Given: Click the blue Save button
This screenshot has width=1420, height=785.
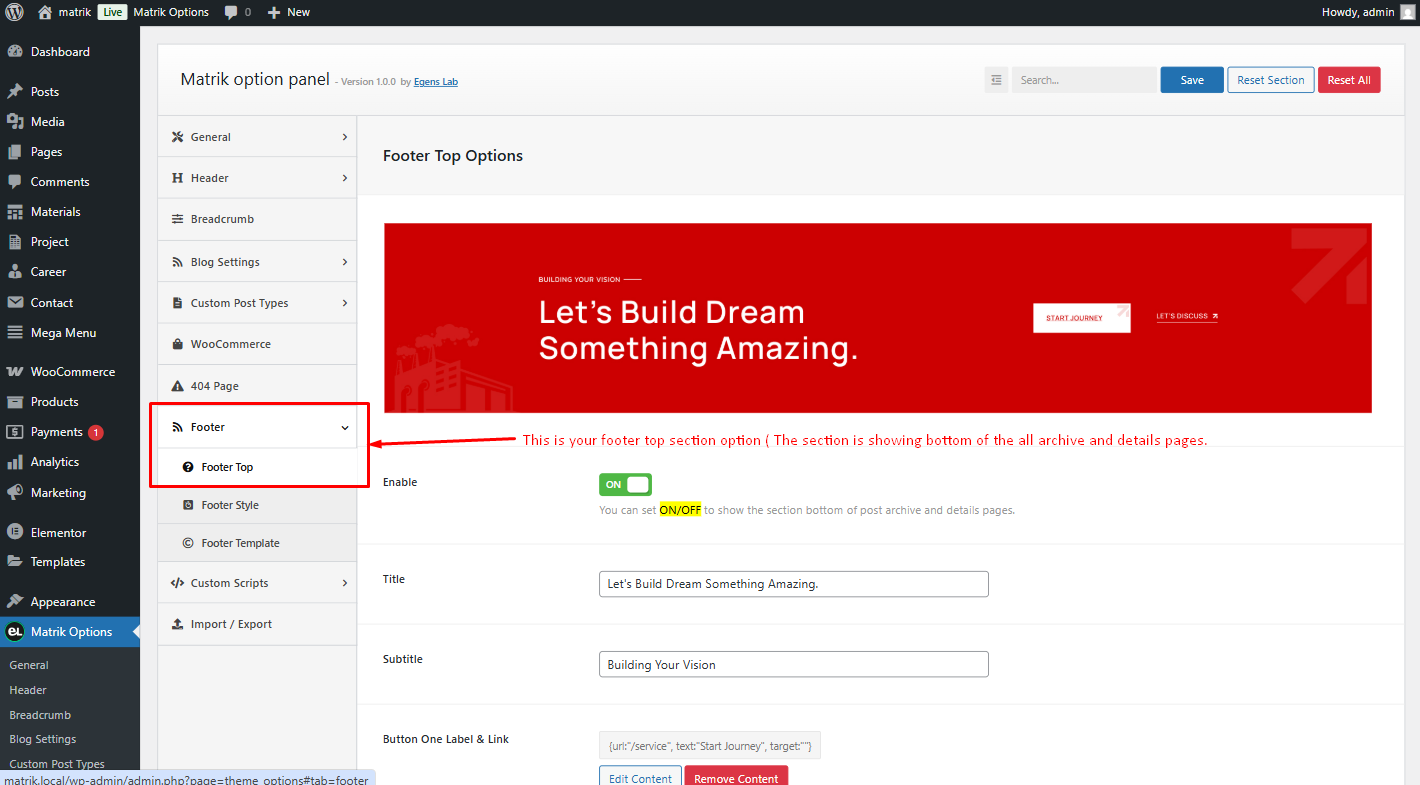Looking at the screenshot, I should [x=1192, y=80].
